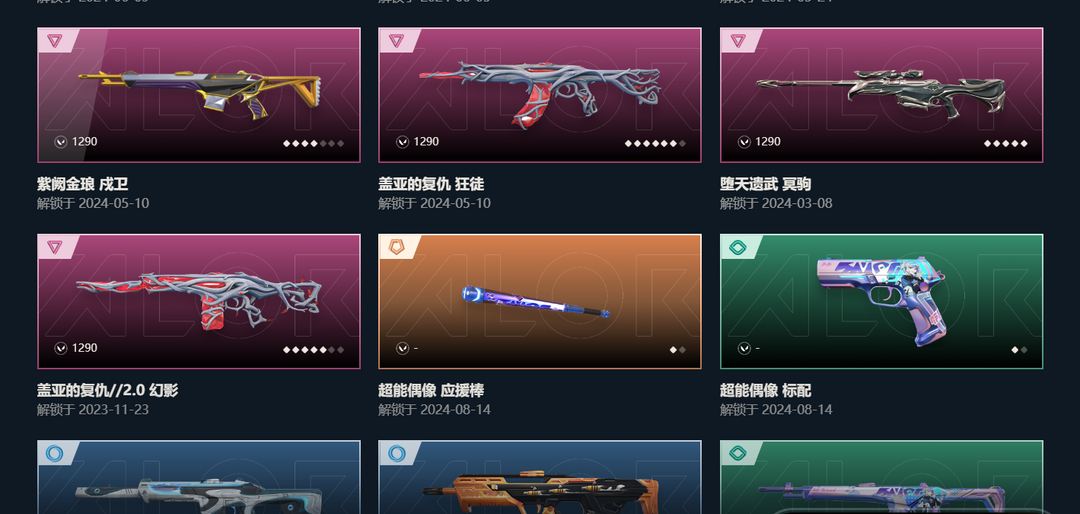Click the pink tier badge on 紫阙金琅 戍卫 card
The height and width of the screenshot is (514, 1080).
(54, 41)
